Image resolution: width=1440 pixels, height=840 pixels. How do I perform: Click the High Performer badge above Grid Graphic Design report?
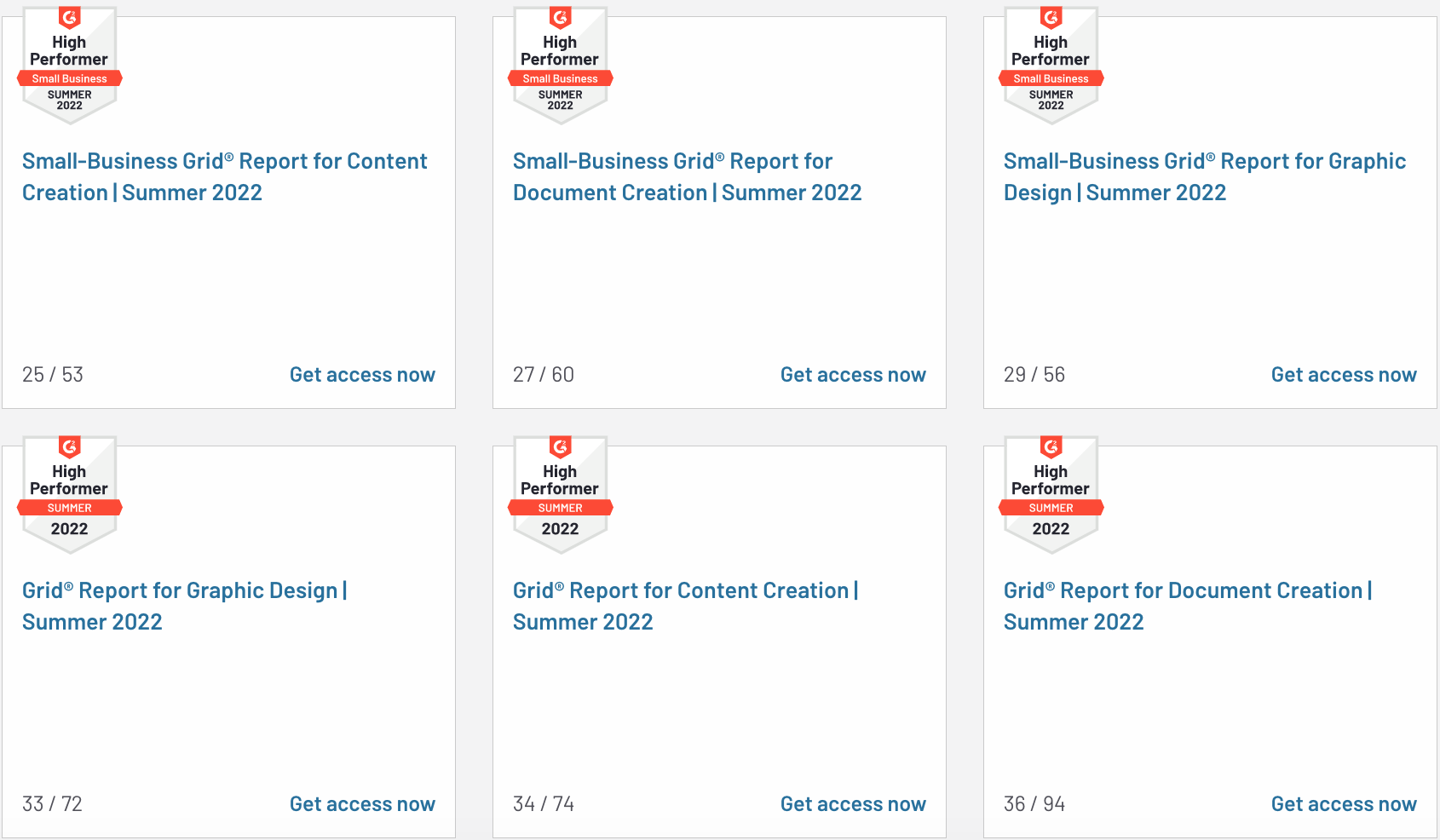click(70, 495)
